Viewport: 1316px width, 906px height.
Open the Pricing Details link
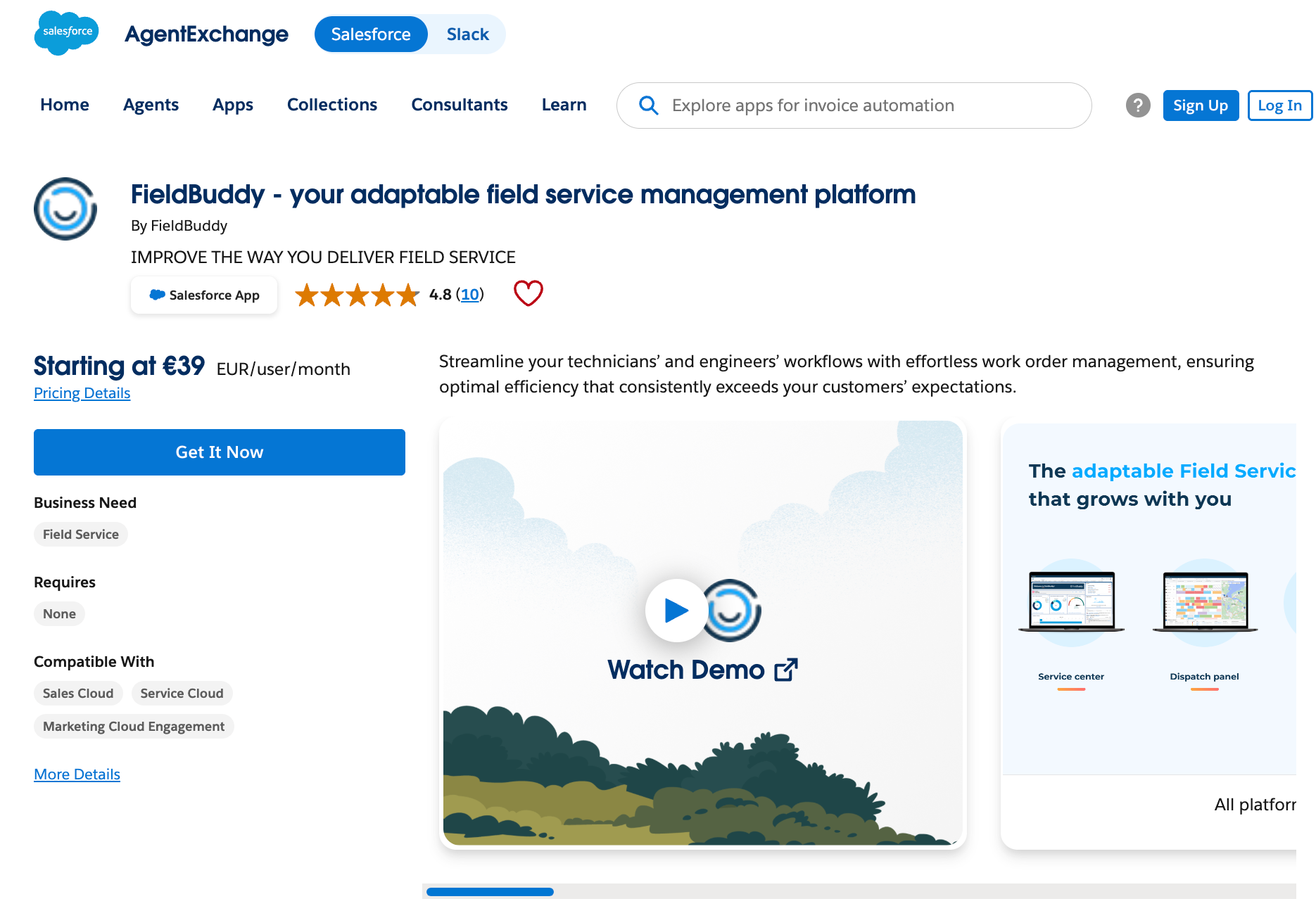point(82,393)
